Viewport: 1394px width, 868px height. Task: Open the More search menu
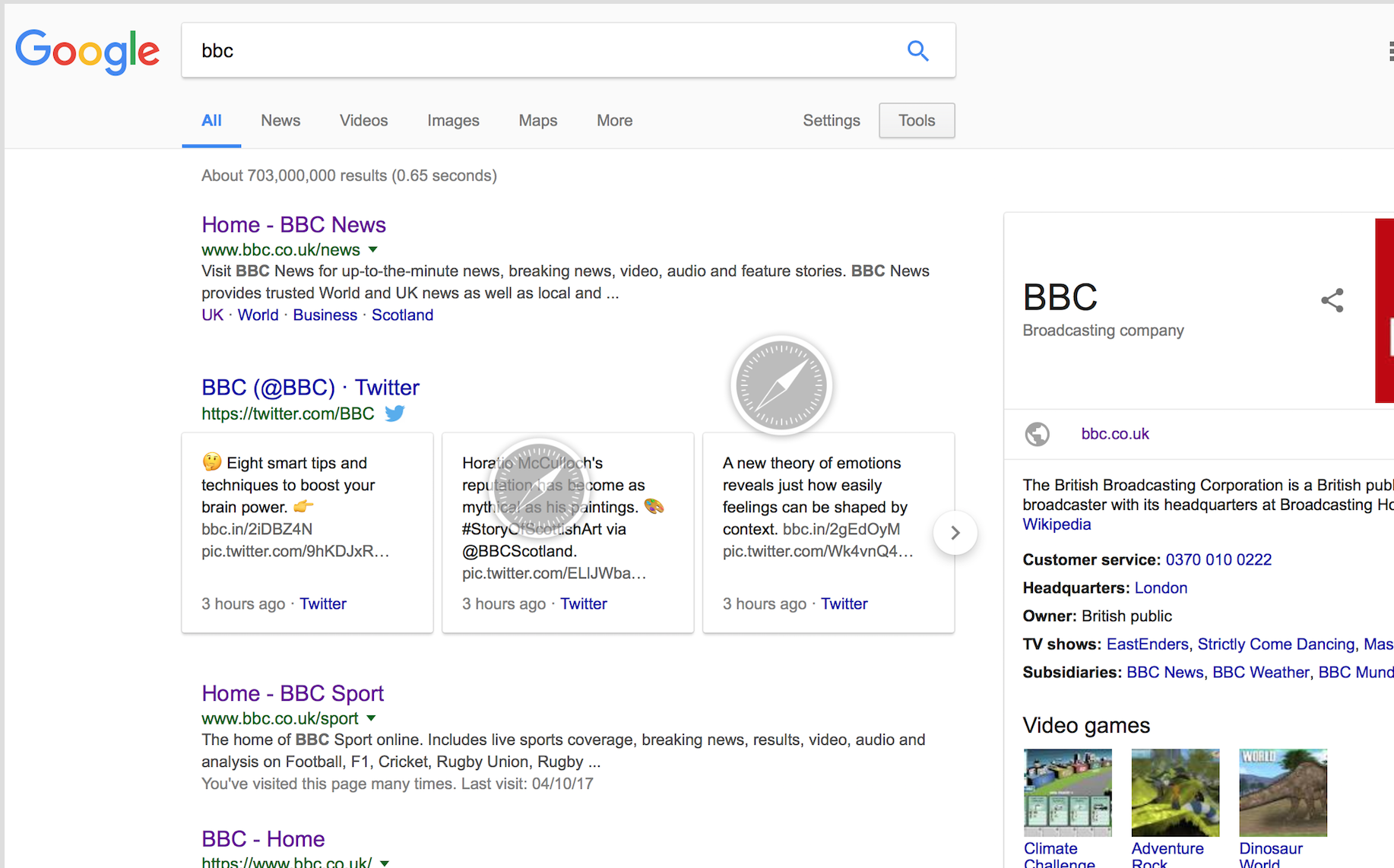(614, 121)
